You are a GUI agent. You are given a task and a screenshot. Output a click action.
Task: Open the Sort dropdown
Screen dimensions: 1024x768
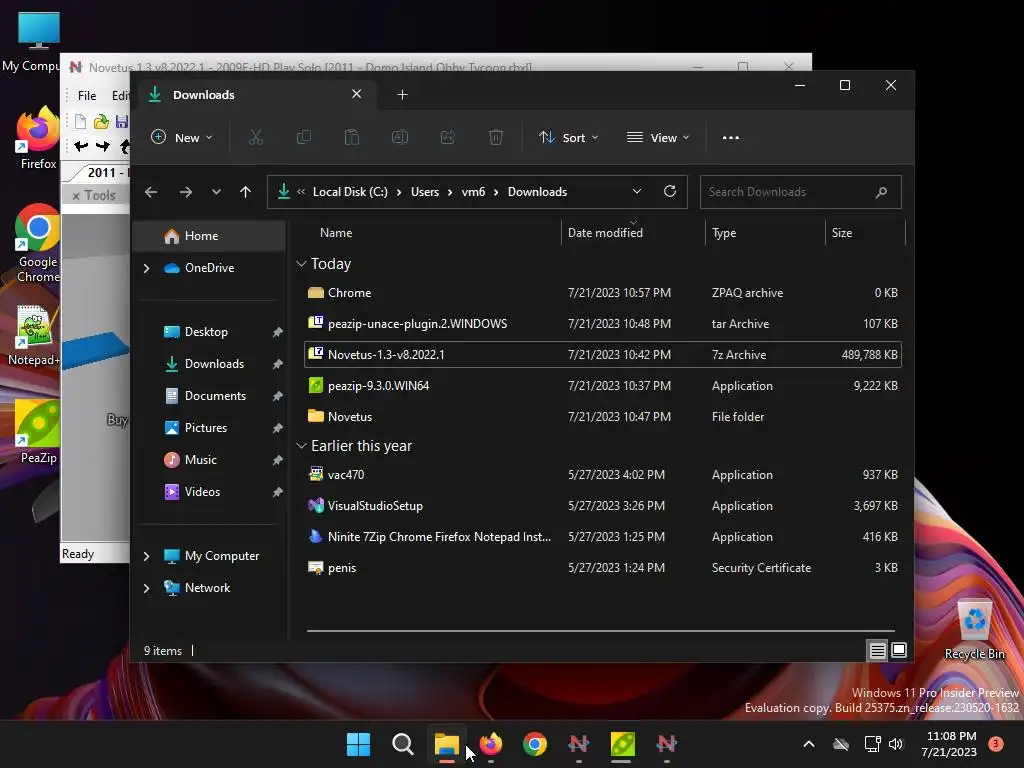click(x=568, y=138)
